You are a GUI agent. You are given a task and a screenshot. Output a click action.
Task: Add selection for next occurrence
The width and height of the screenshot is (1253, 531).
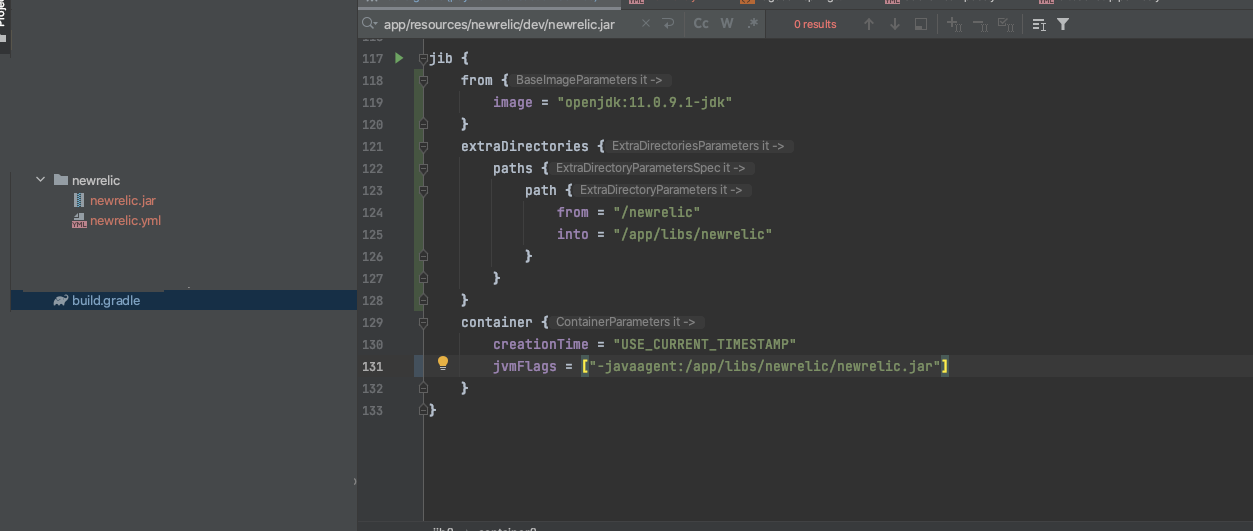coord(955,24)
